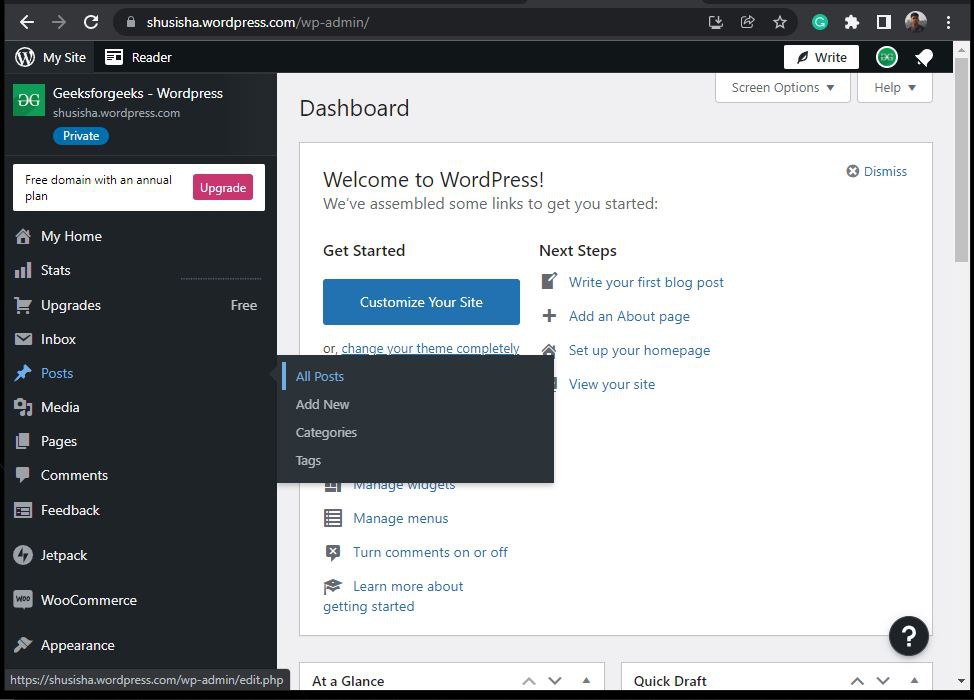Expand the Screen Options dropdown
974x700 pixels.
pyautogui.click(x=782, y=88)
